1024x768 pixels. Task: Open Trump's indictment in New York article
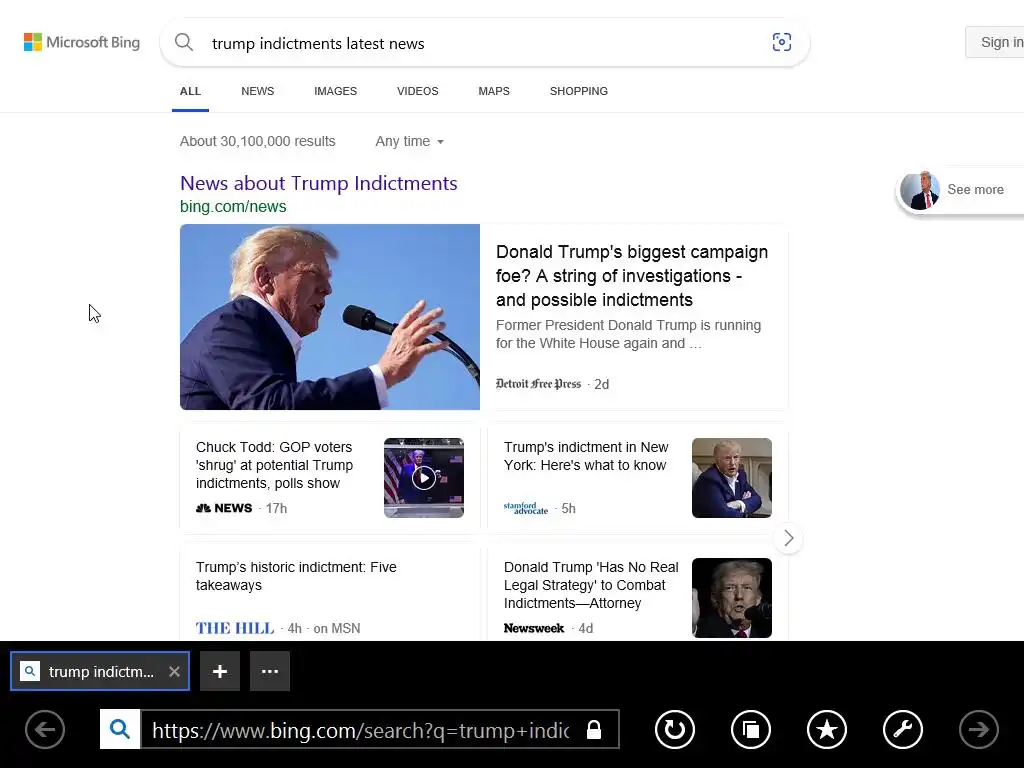[x=586, y=456]
